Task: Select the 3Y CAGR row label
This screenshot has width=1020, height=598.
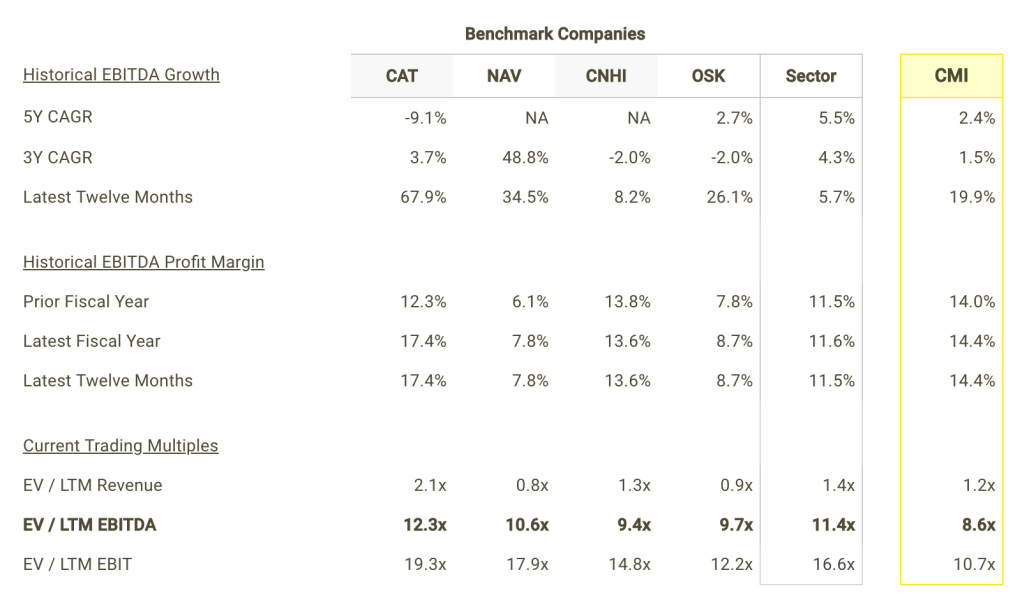Action: tap(58, 157)
